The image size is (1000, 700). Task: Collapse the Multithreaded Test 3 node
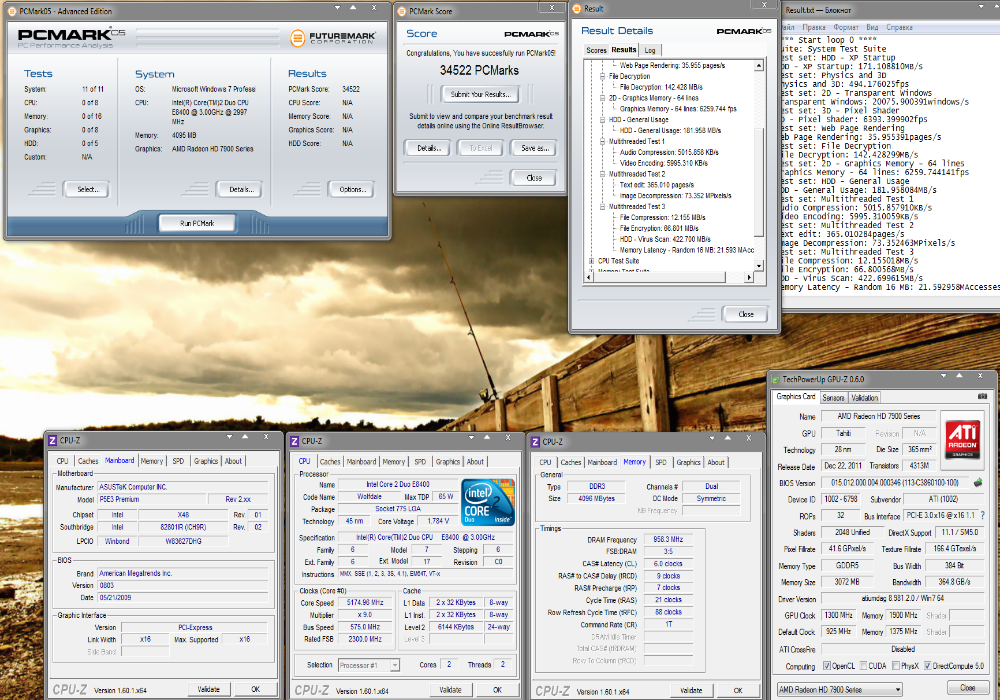pyautogui.click(x=602, y=207)
